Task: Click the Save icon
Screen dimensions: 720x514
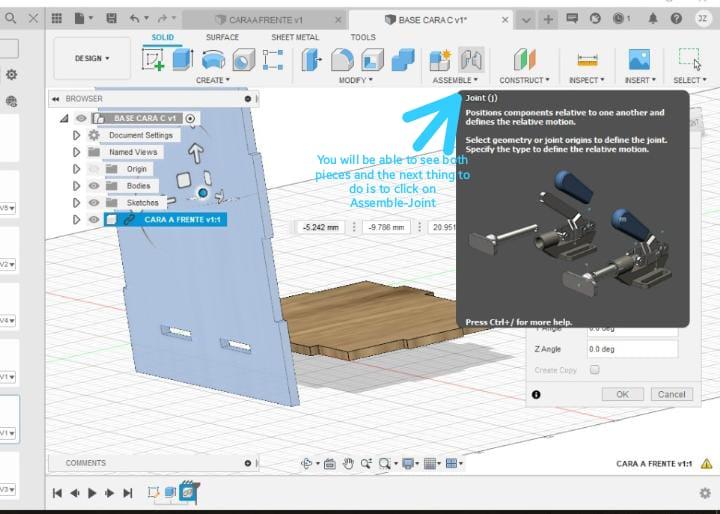Action: (111, 18)
